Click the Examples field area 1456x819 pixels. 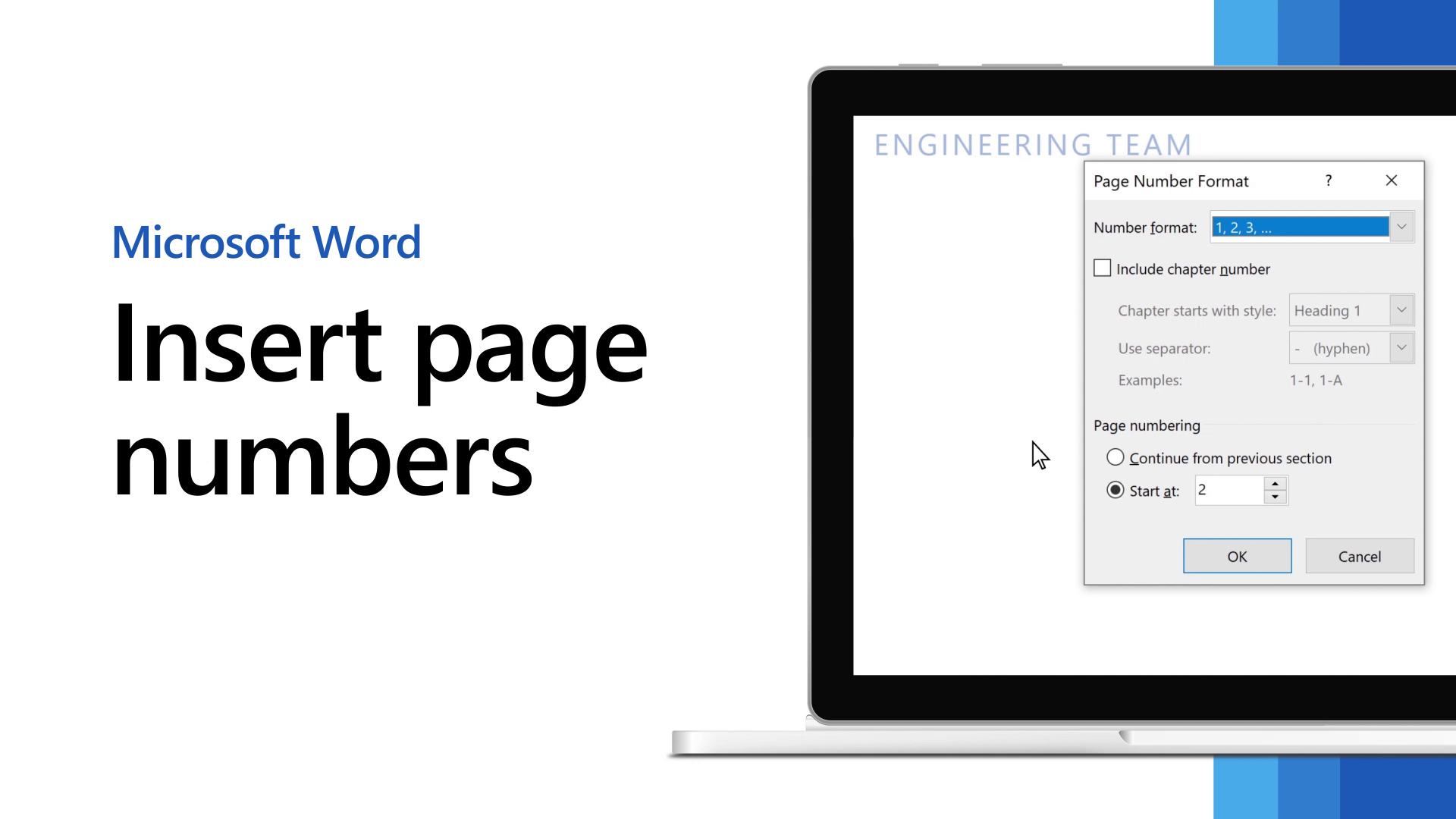[x=1316, y=380]
